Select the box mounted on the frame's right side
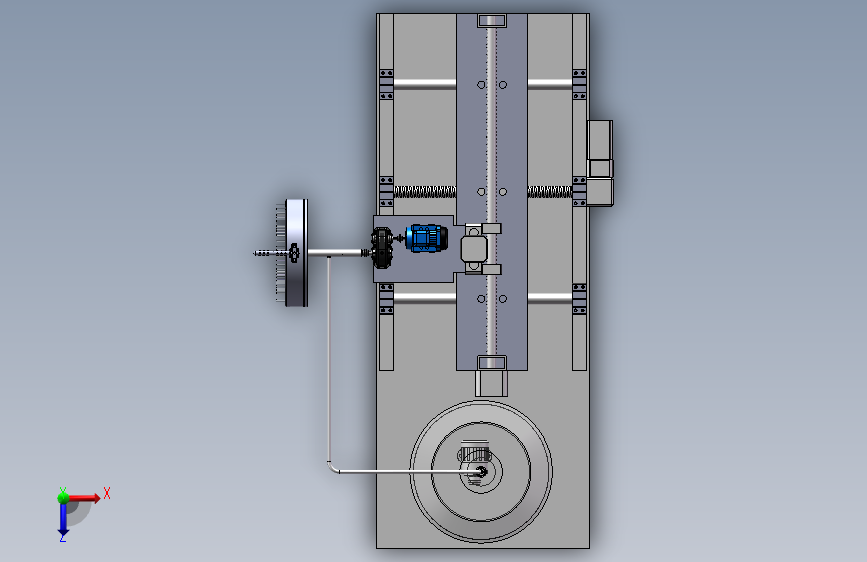Screen dimensions: 867x562 point(600,163)
